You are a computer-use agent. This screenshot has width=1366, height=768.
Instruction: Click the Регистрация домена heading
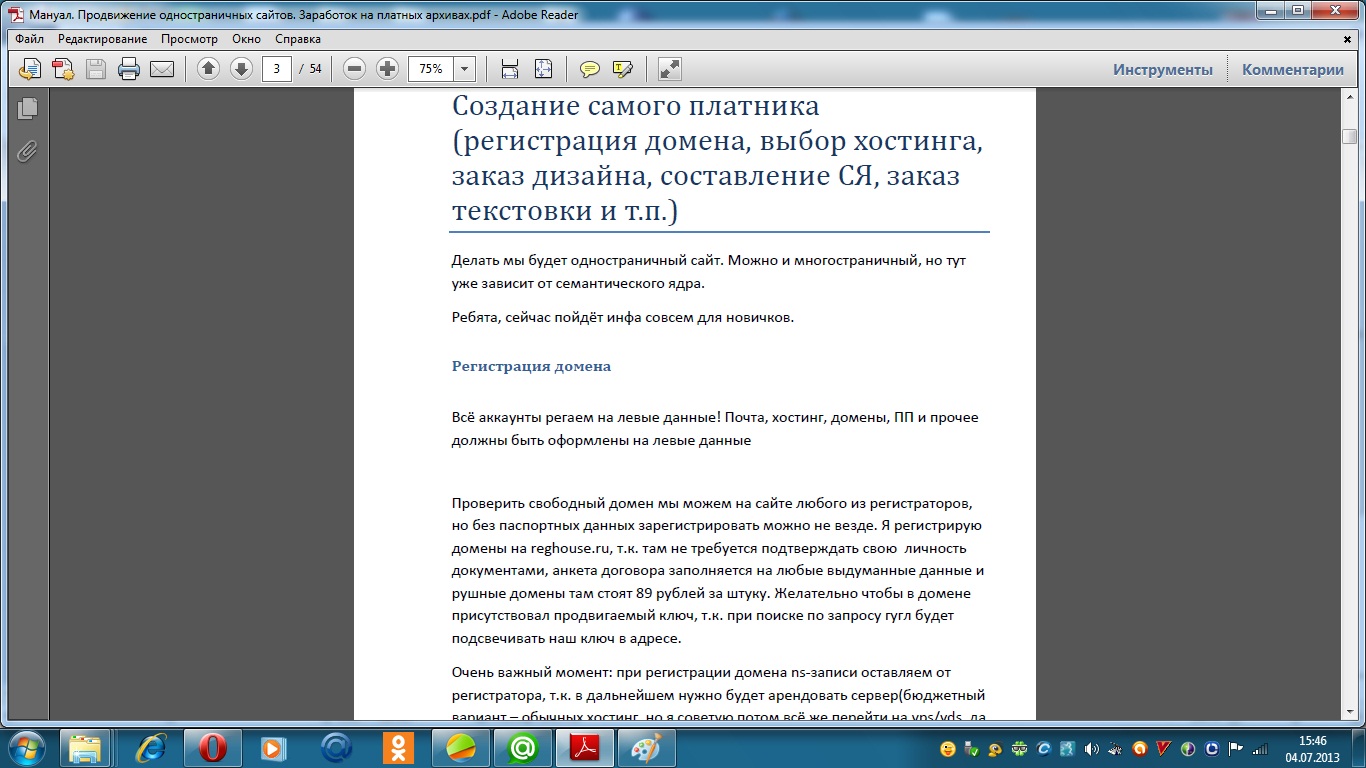[x=531, y=366]
